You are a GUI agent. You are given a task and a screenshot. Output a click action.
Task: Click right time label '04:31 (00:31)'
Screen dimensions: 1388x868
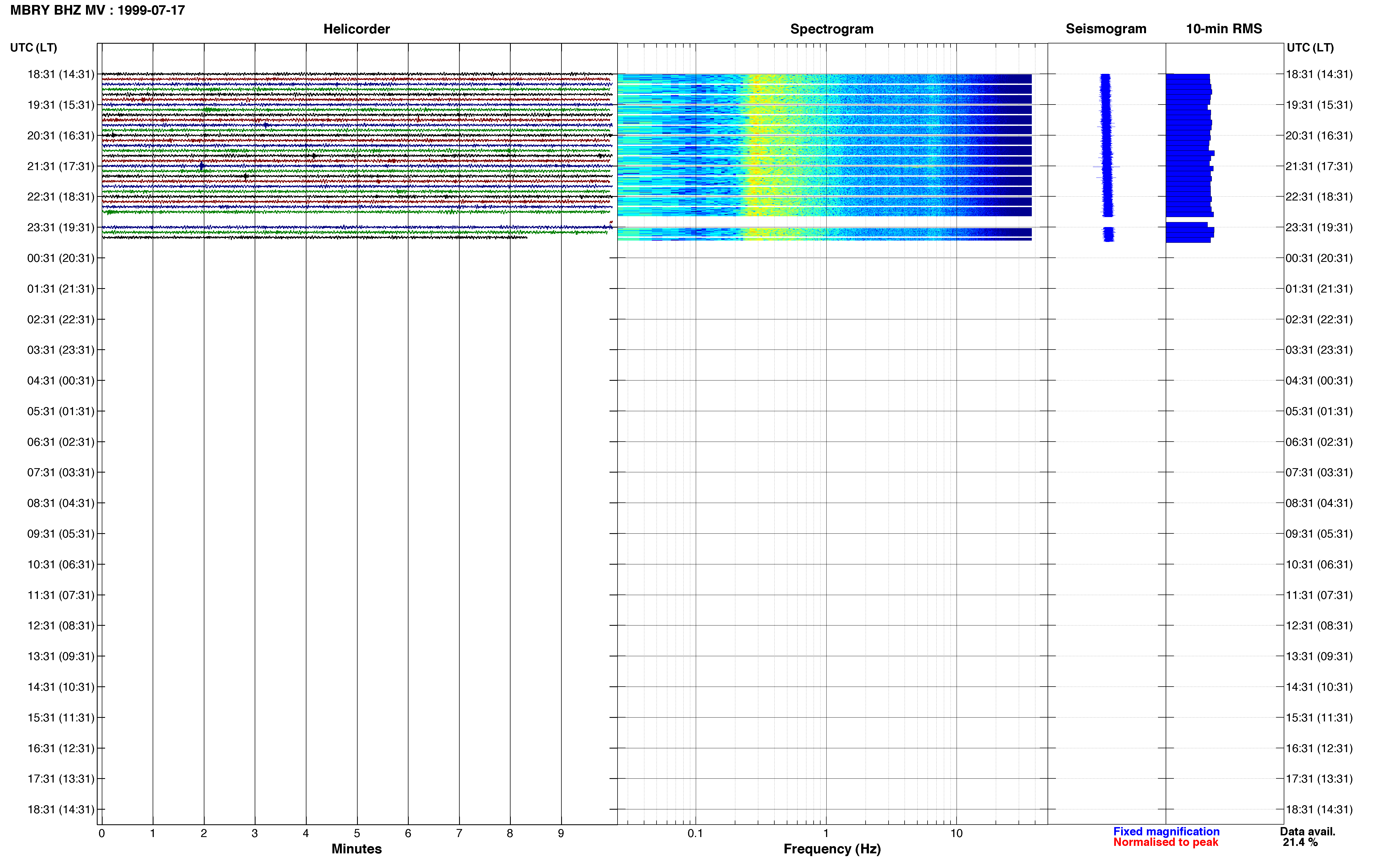1319,380
